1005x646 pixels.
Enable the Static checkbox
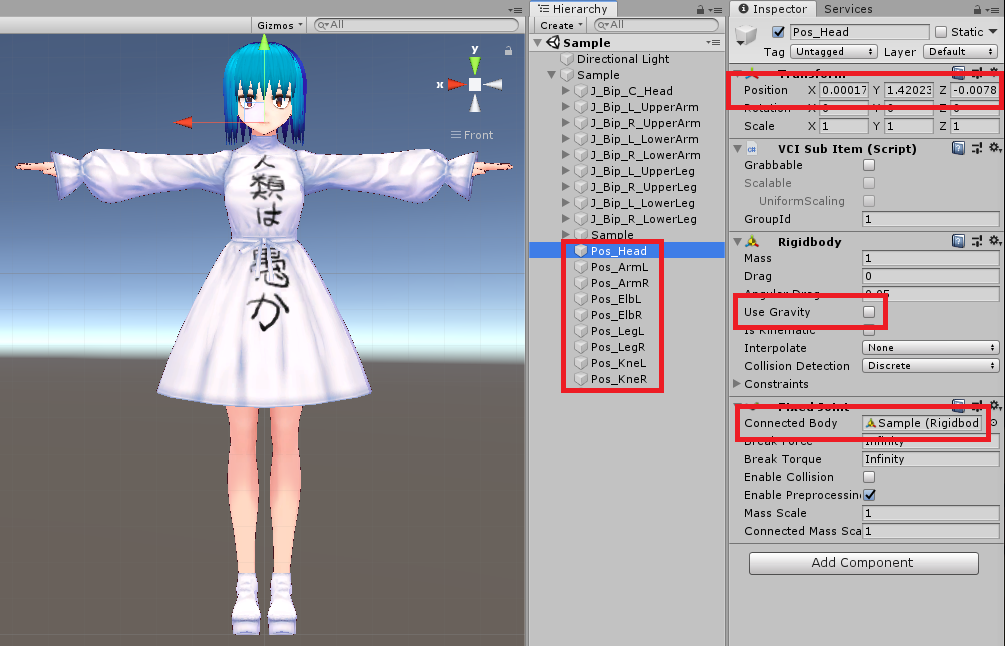[941, 32]
